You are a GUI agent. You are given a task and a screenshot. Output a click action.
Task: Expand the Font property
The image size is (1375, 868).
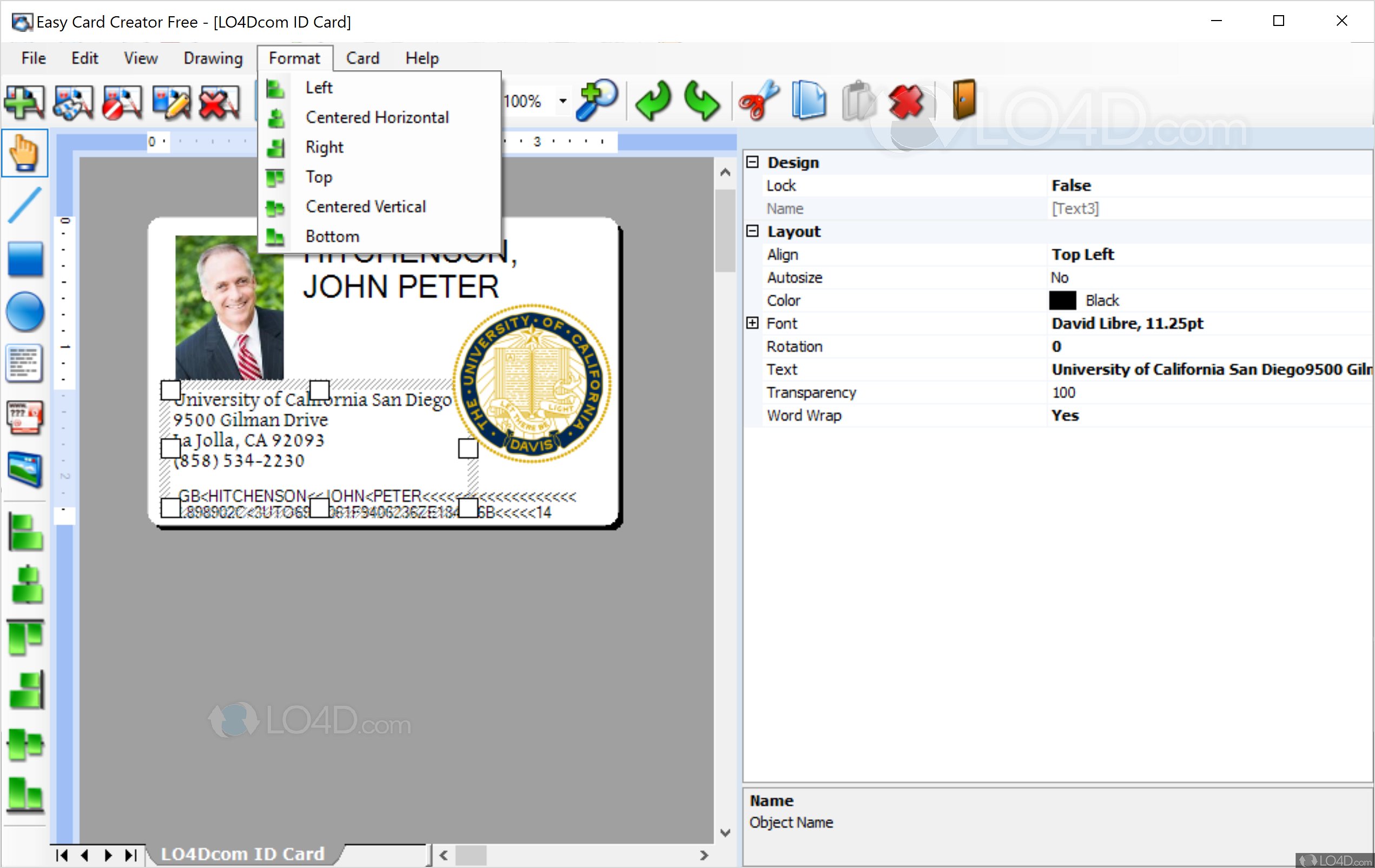click(x=752, y=323)
